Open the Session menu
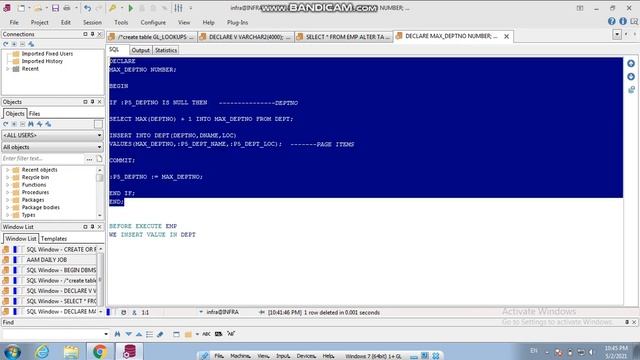Viewport: 640px width, 360px height. tap(92, 22)
